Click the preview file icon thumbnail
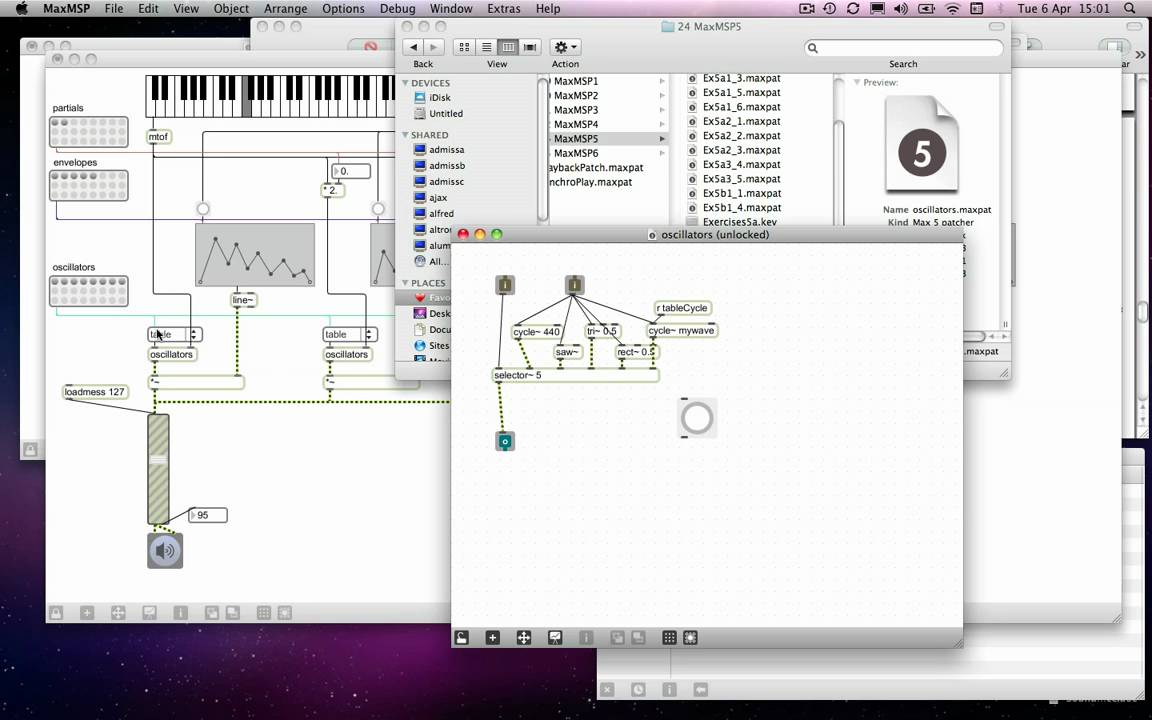Image resolution: width=1152 pixels, height=720 pixels. pyautogui.click(x=922, y=144)
